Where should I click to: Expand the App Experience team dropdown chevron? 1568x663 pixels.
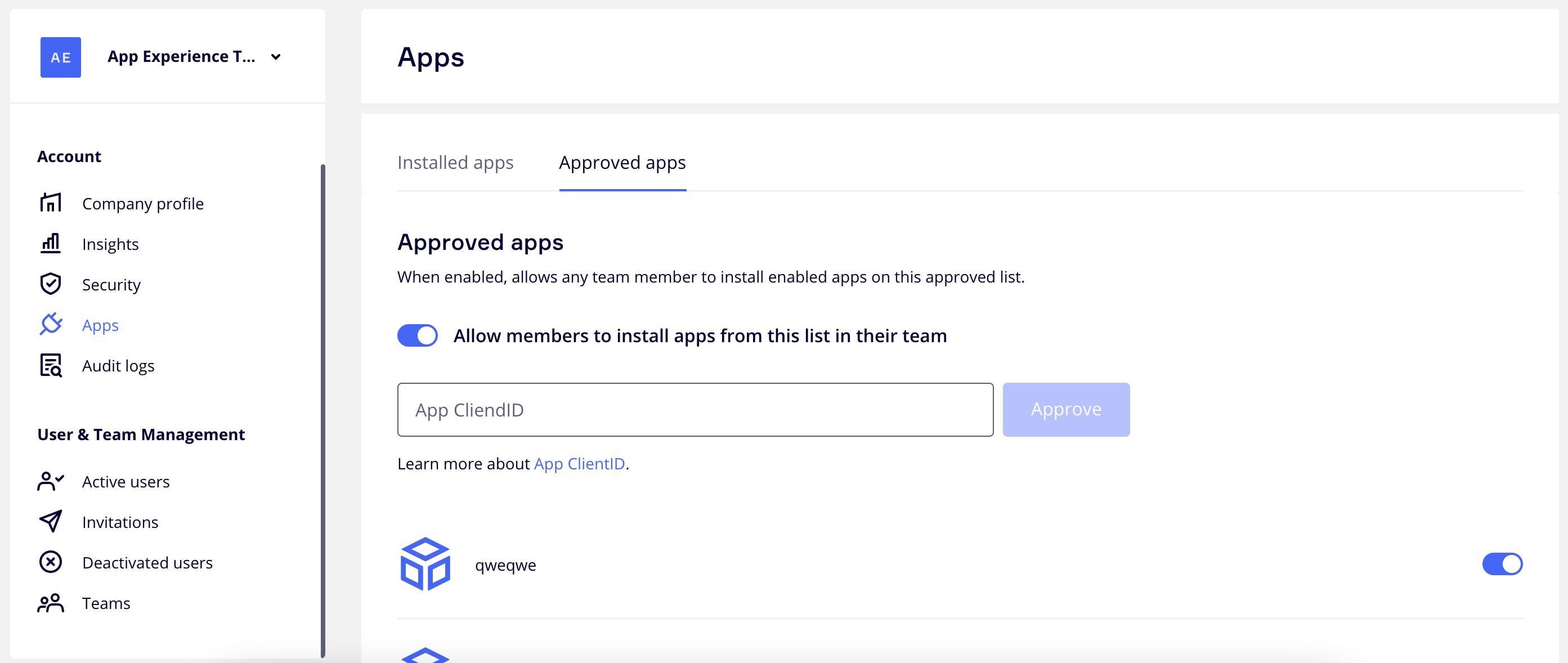(276, 57)
